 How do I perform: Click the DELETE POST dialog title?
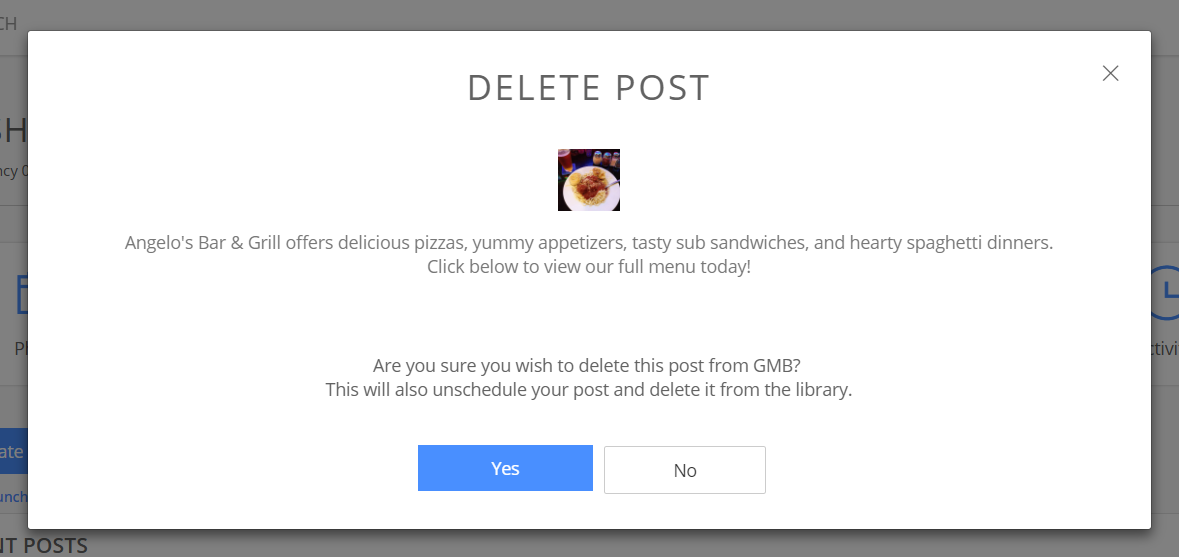click(588, 88)
